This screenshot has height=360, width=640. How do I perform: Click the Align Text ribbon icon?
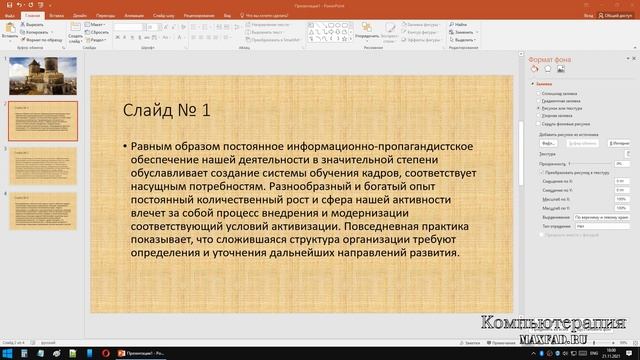tap(248, 32)
